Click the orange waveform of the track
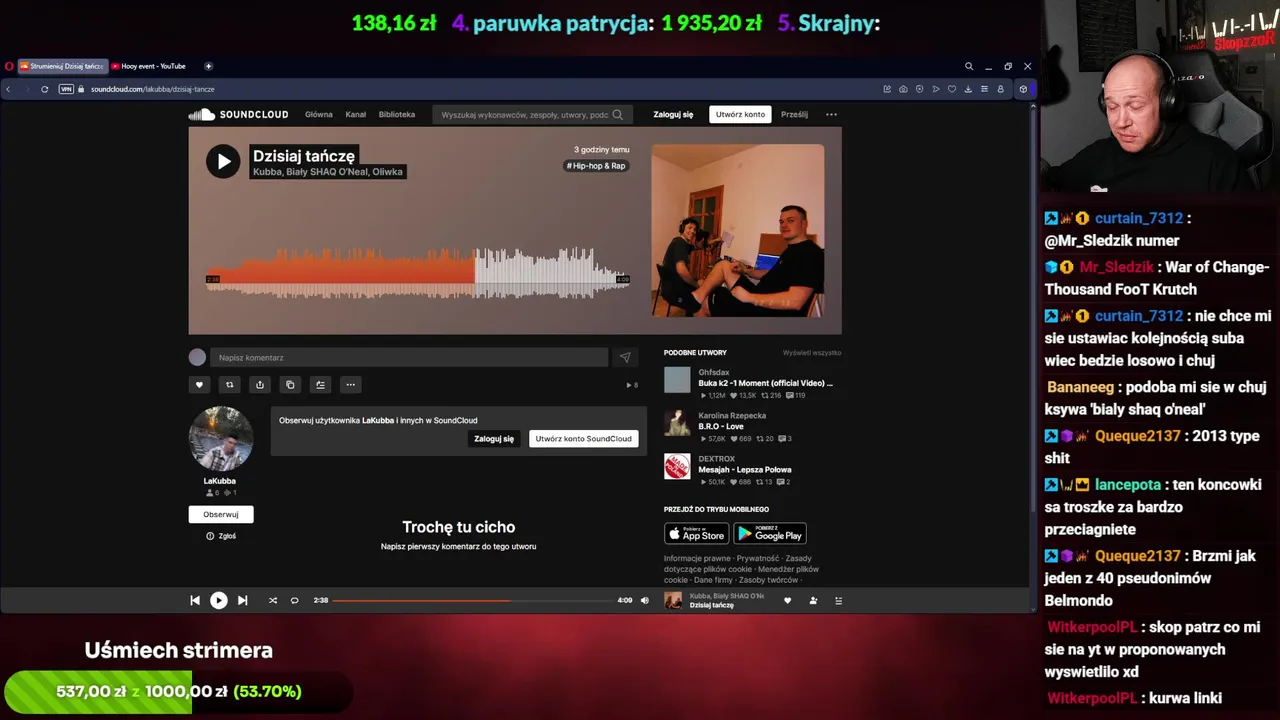Screen dimensions: 1280x720 [340, 274]
